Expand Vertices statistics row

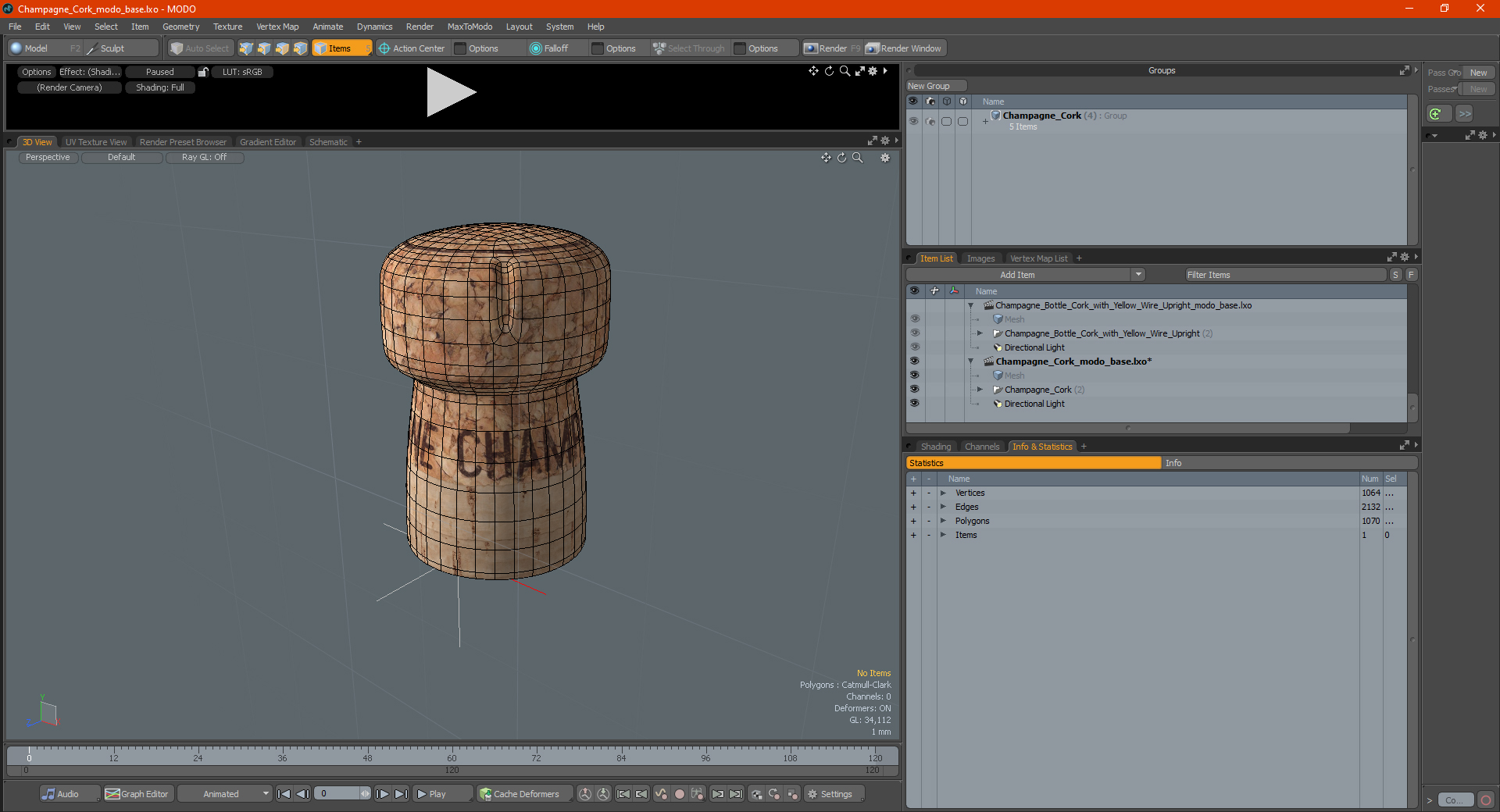coord(944,493)
